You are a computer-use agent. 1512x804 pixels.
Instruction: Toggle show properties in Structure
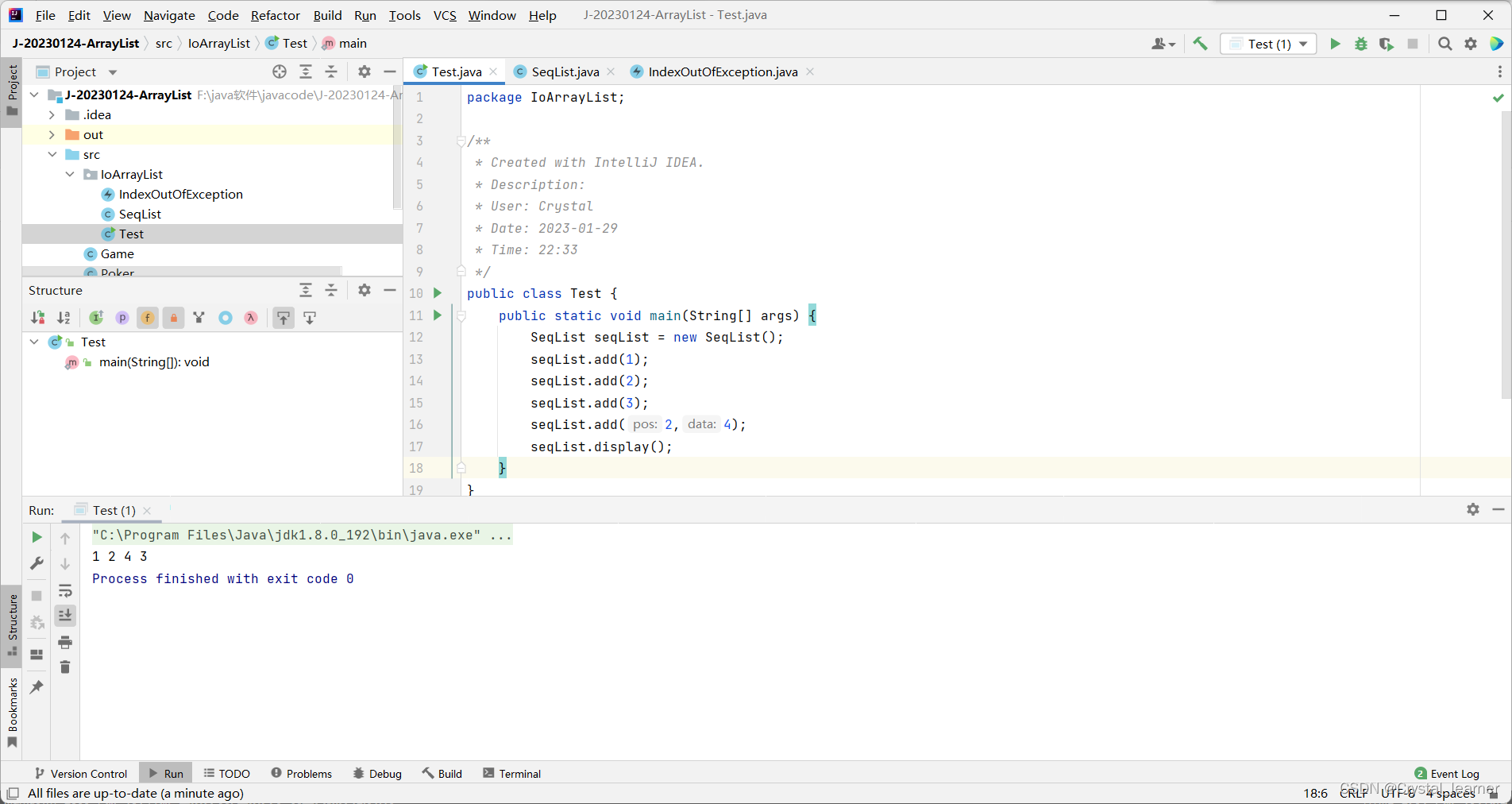[122, 318]
